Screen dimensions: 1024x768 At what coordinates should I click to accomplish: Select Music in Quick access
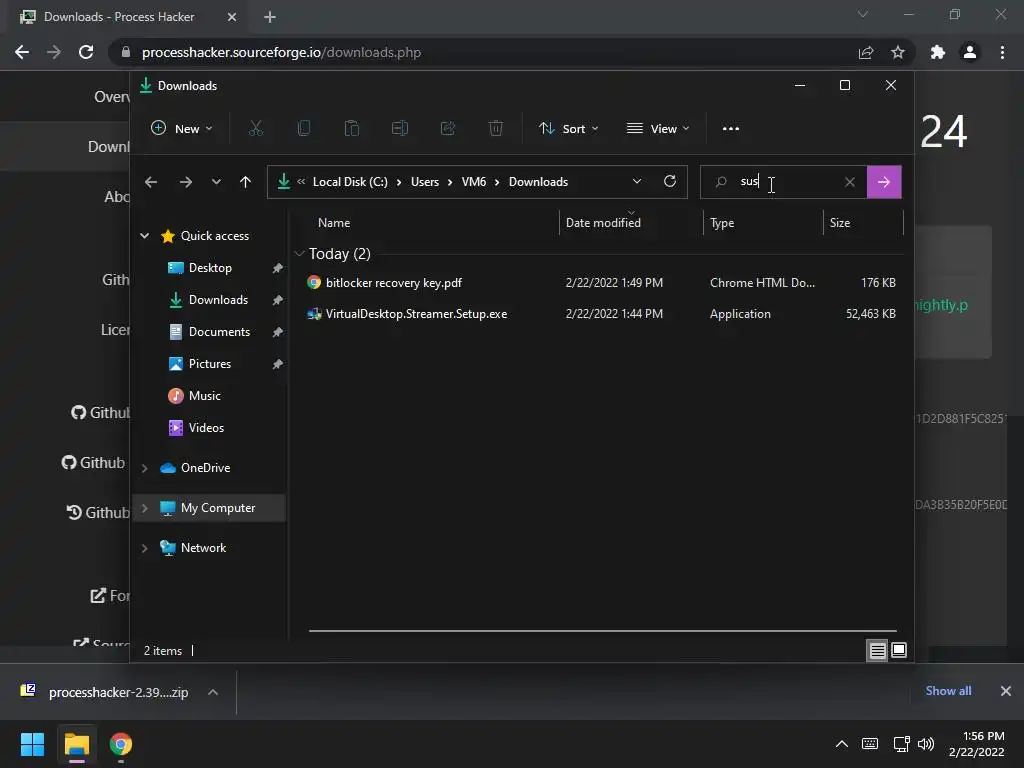click(204, 396)
